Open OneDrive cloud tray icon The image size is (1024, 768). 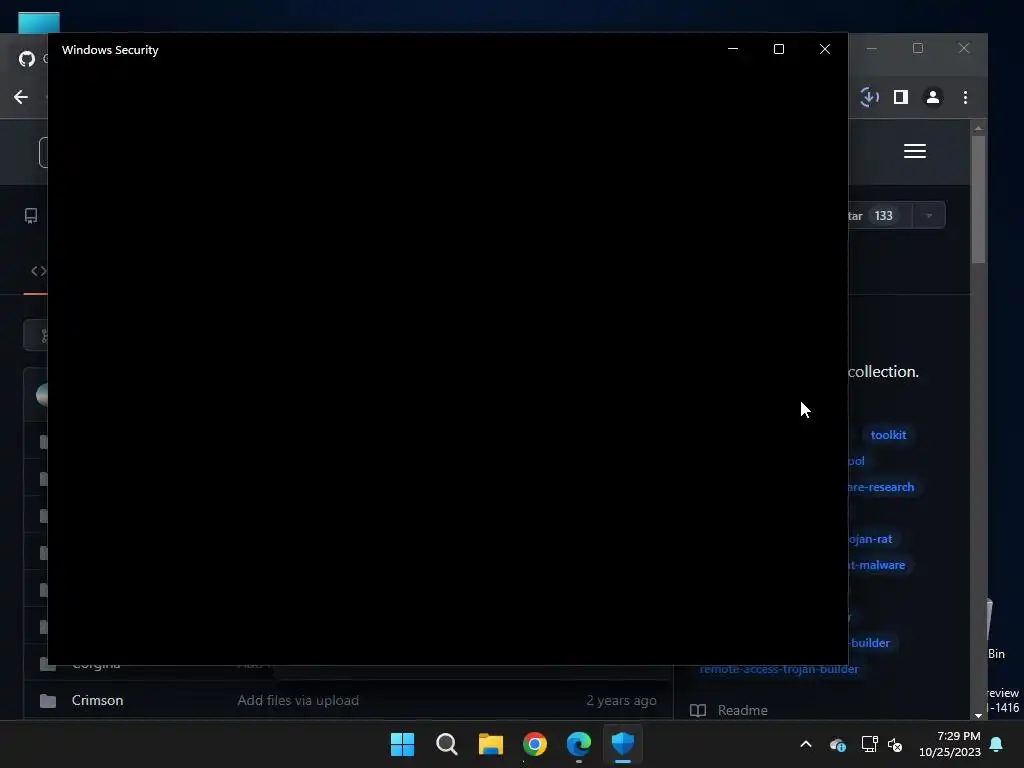click(837, 744)
